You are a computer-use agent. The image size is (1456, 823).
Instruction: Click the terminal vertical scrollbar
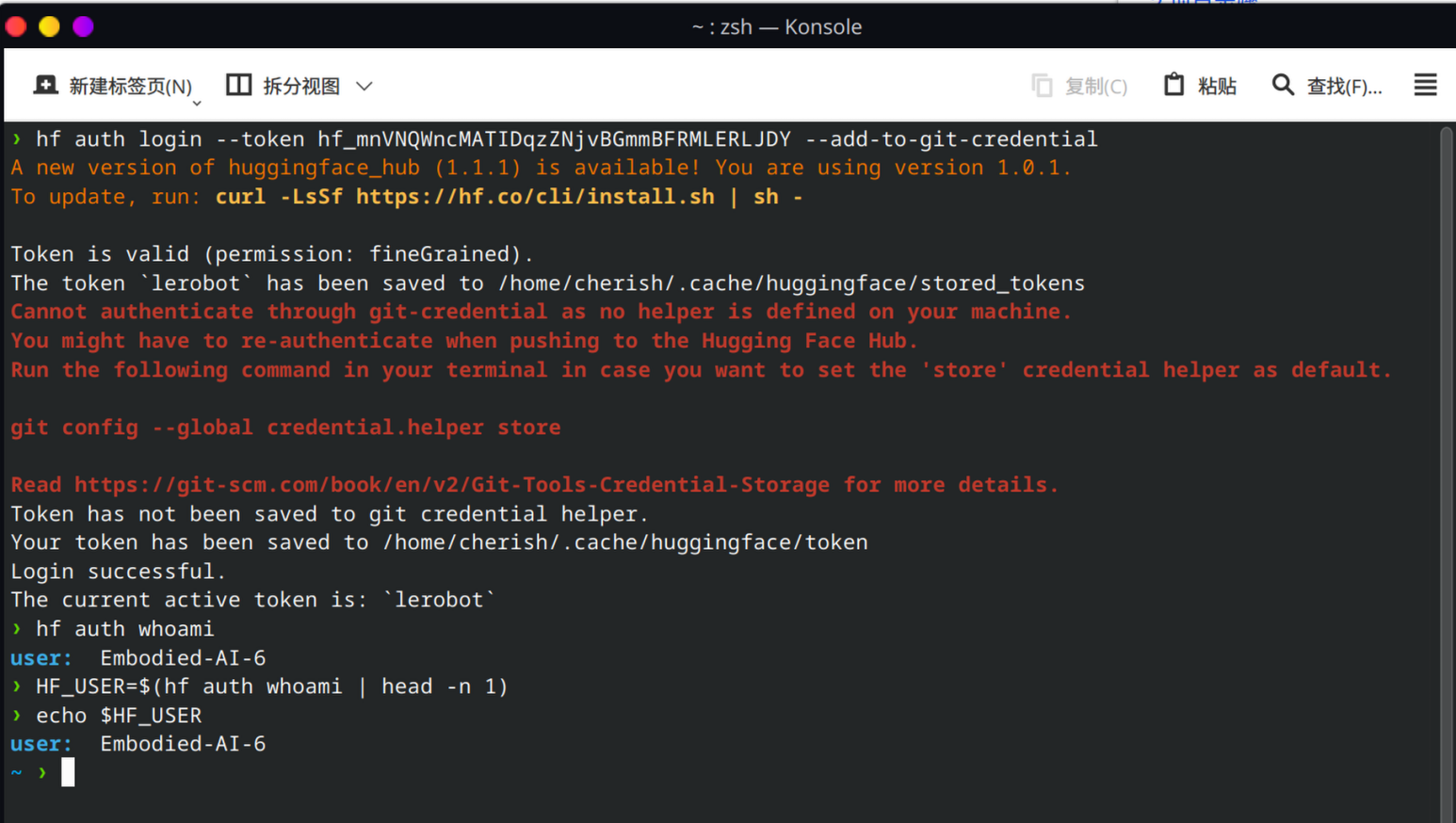[1447, 471]
